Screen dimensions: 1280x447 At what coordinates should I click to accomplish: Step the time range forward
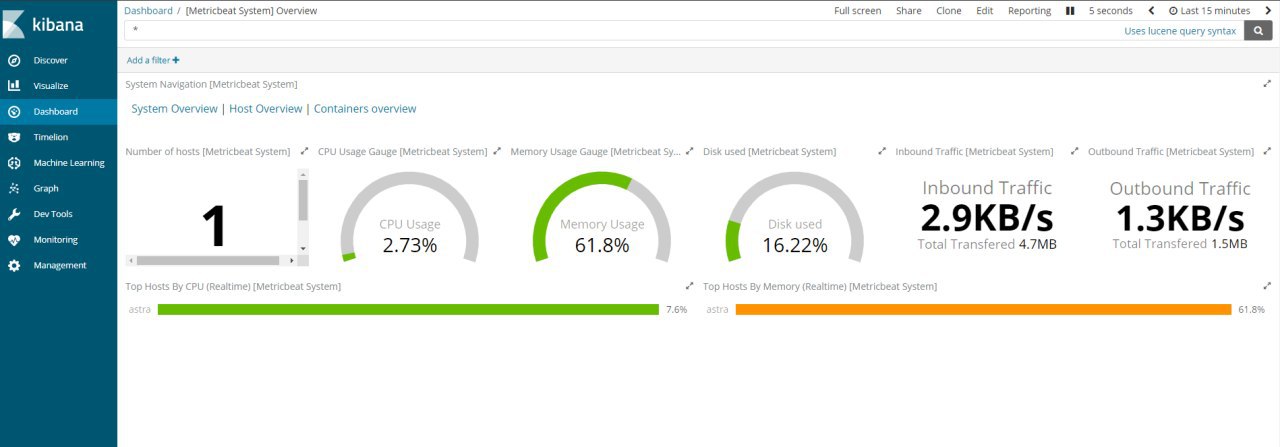click(x=1267, y=11)
